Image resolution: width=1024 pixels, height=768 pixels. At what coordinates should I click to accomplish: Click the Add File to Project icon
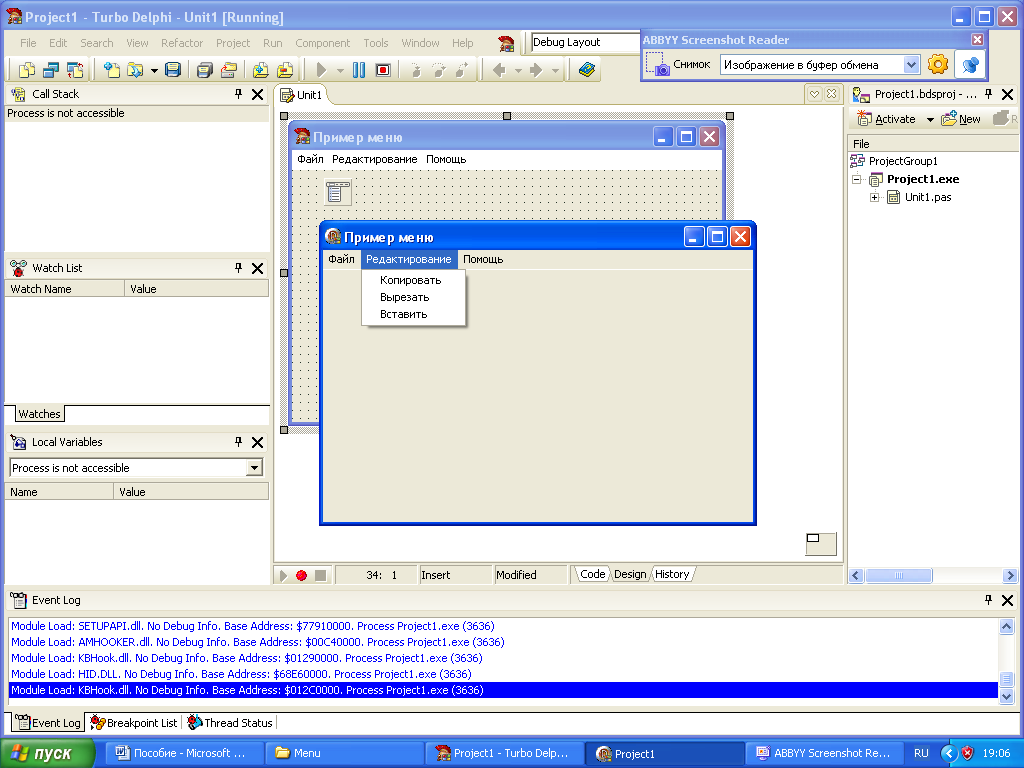point(261,69)
